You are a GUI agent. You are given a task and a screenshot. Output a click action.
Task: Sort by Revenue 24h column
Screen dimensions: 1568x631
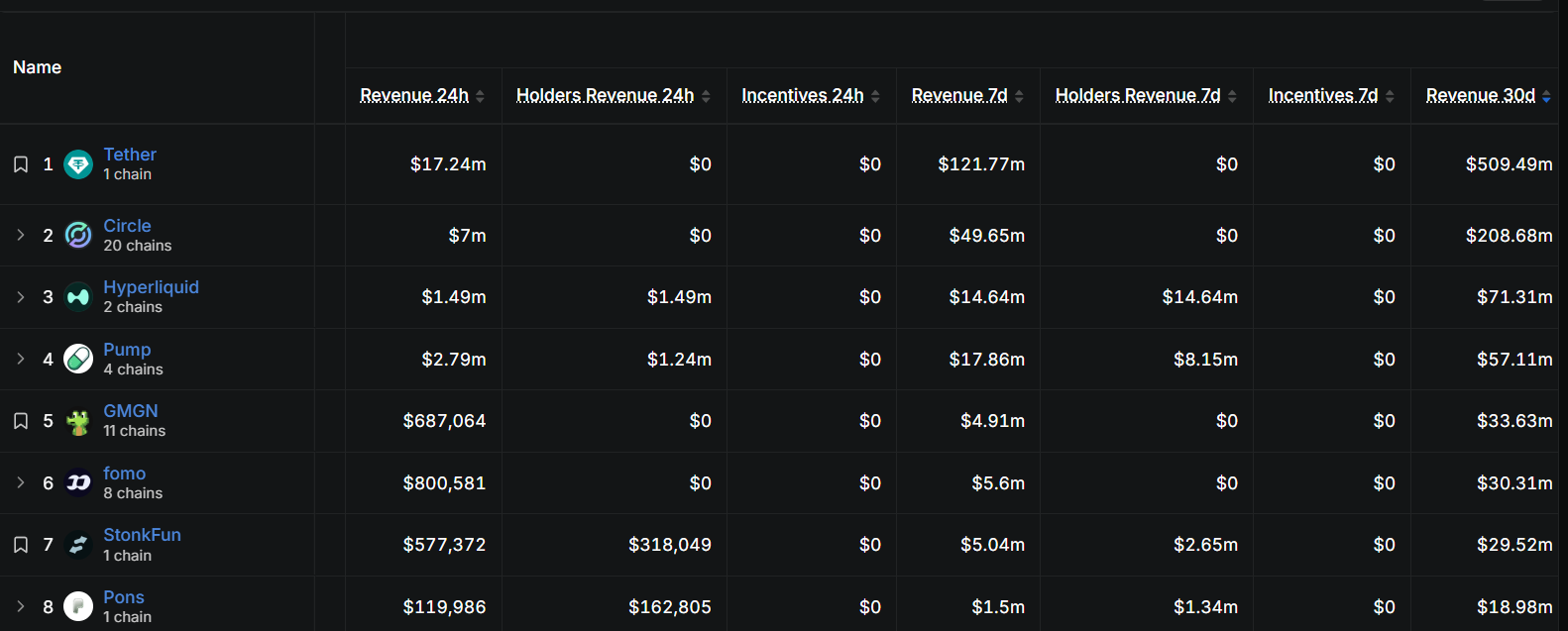pos(414,95)
